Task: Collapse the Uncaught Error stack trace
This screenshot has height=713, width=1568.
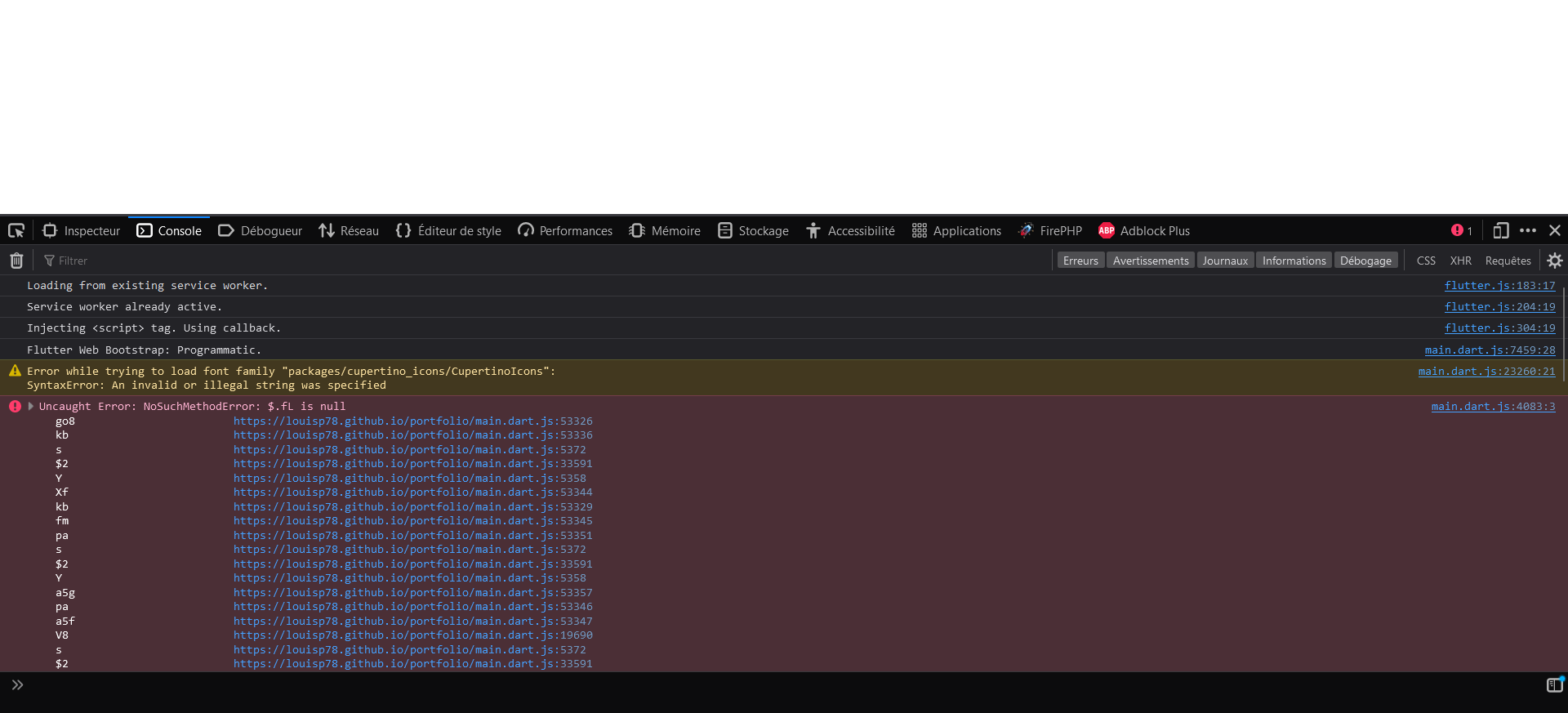Action: 31,406
